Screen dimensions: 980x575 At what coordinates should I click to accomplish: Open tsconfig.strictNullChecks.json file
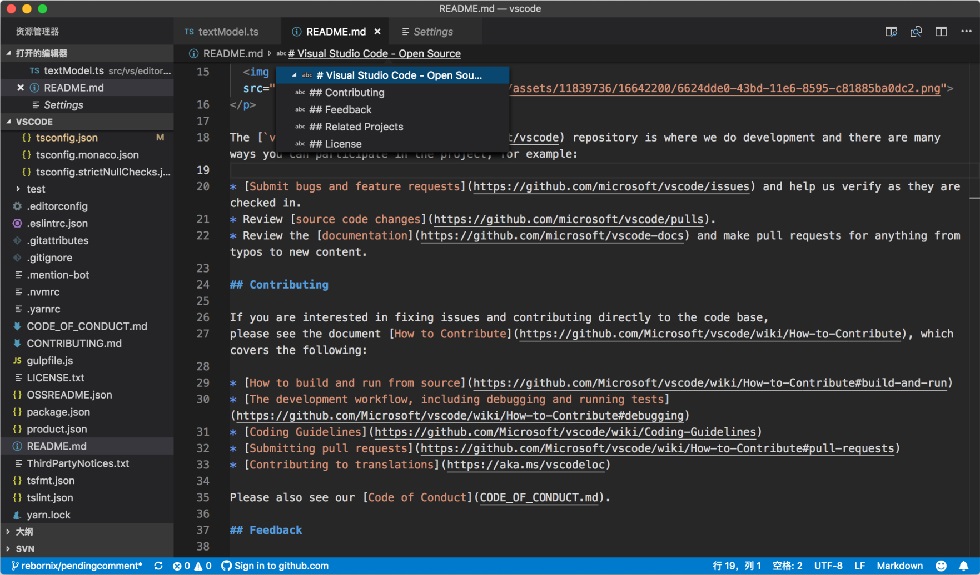(87, 172)
